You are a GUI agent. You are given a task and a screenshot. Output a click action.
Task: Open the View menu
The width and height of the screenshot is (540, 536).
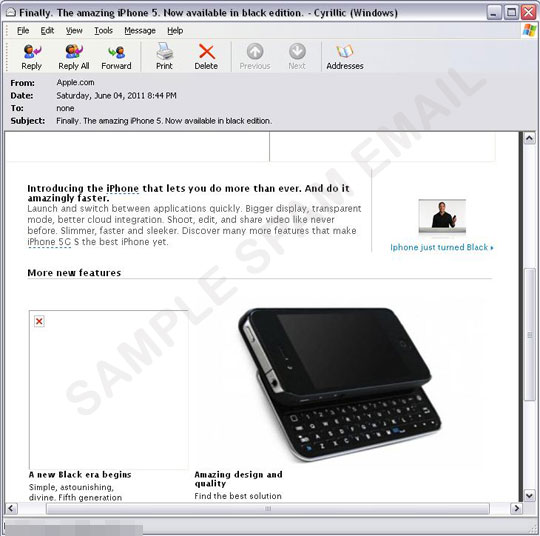pos(74,31)
